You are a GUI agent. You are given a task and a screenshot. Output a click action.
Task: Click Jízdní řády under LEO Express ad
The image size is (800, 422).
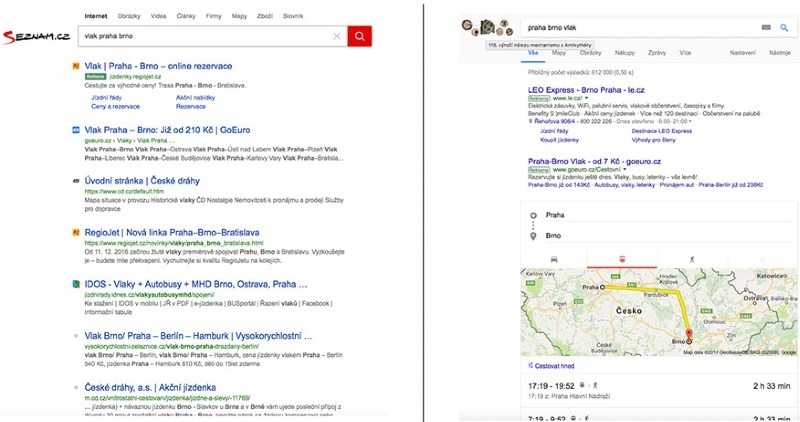coord(554,131)
